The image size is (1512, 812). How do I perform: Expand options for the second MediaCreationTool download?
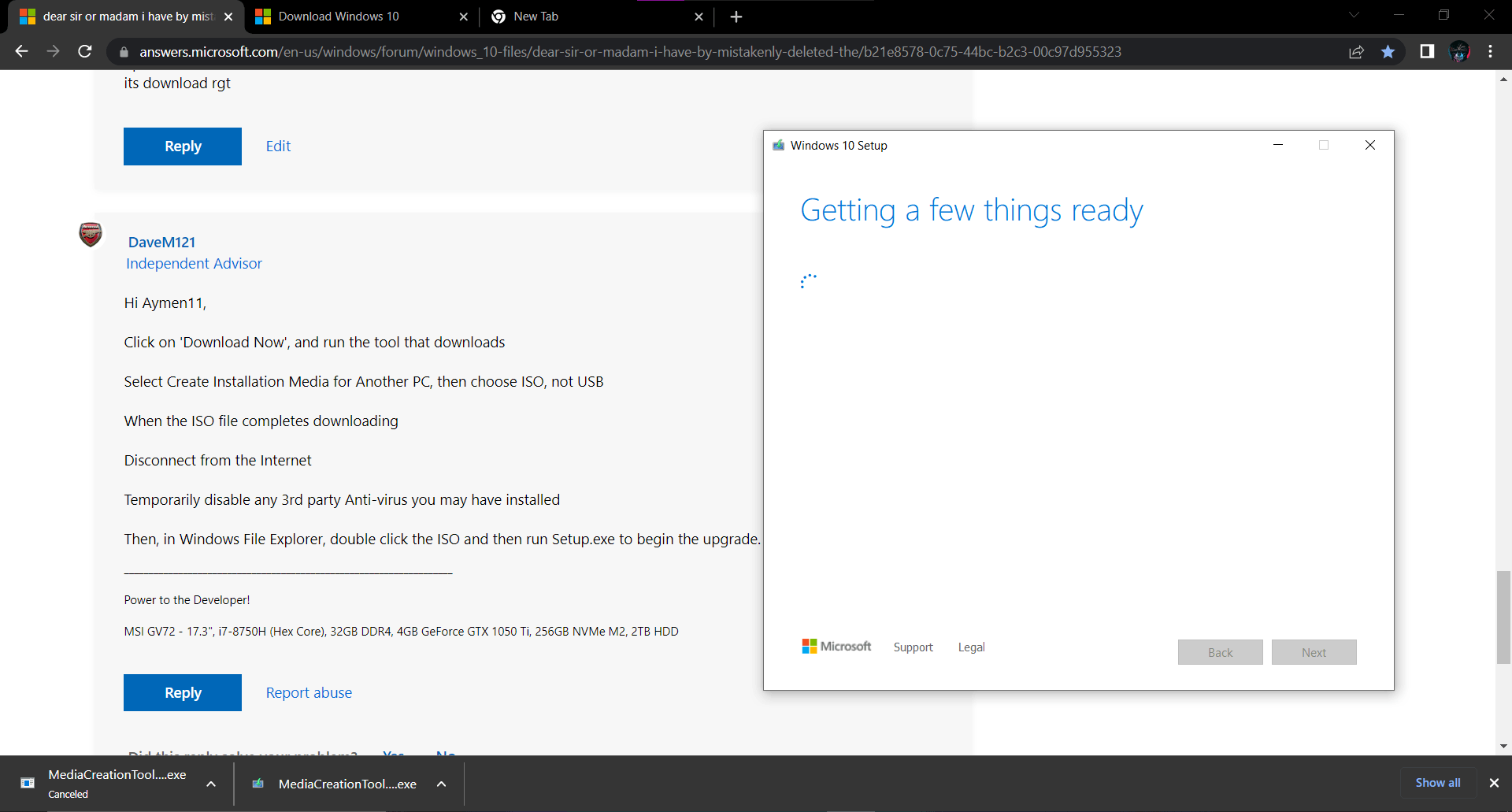pos(442,784)
